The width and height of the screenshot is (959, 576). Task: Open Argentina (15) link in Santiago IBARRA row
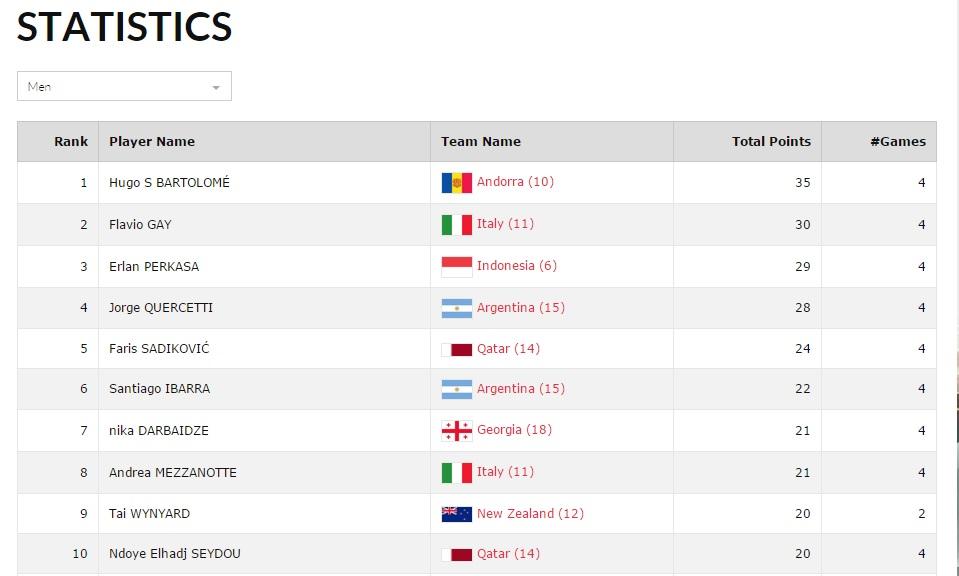click(x=520, y=388)
